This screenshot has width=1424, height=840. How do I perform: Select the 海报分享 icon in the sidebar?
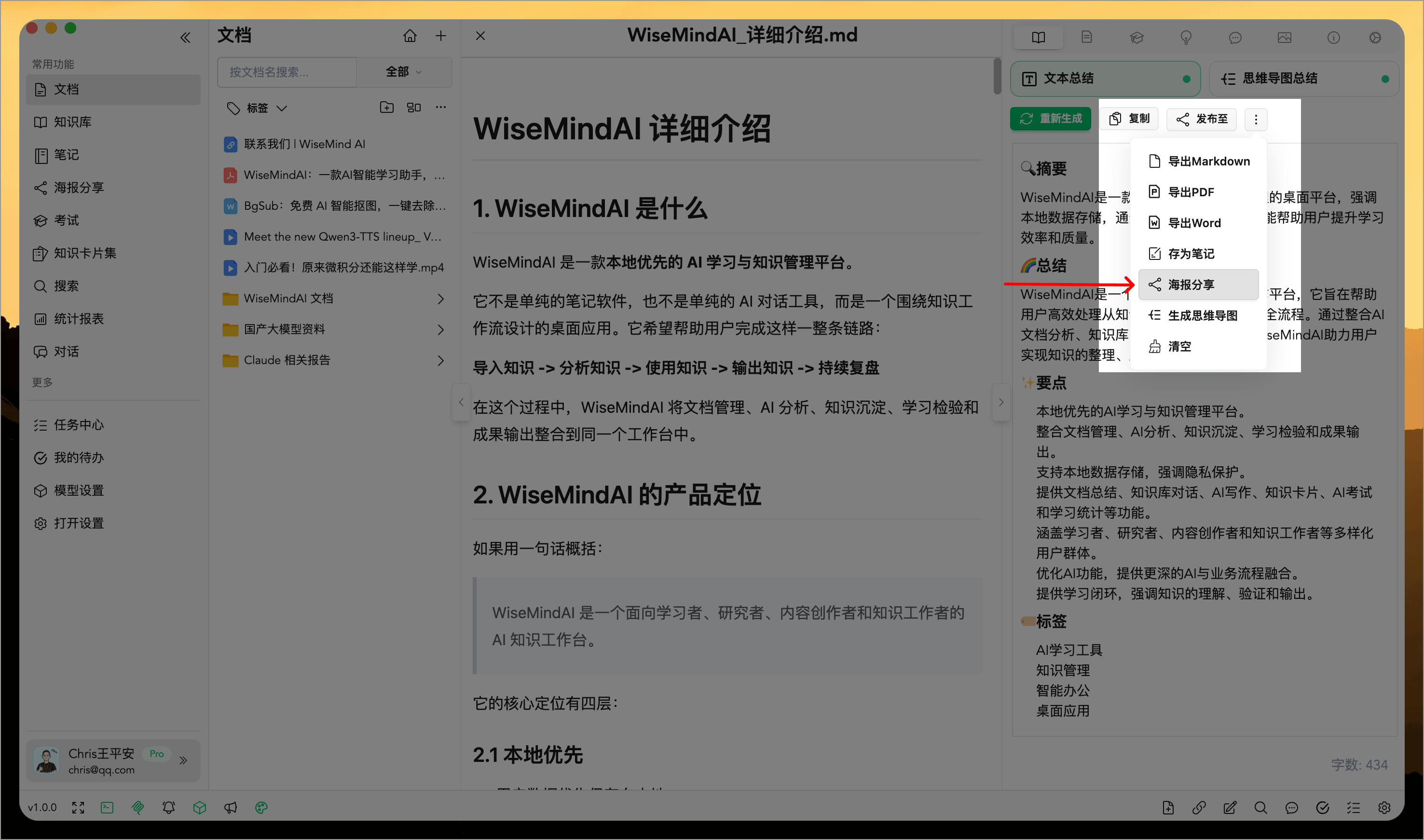[x=40, y=188]
